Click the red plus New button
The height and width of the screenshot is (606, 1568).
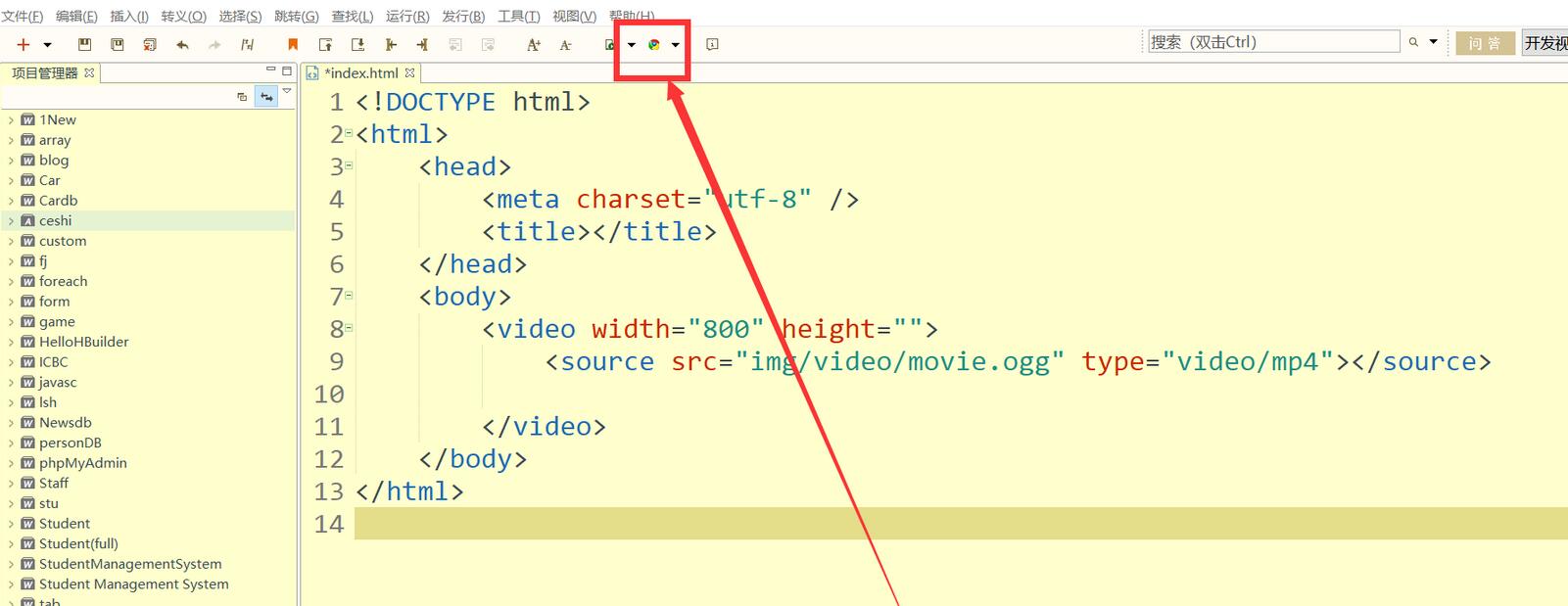(24, 44)
